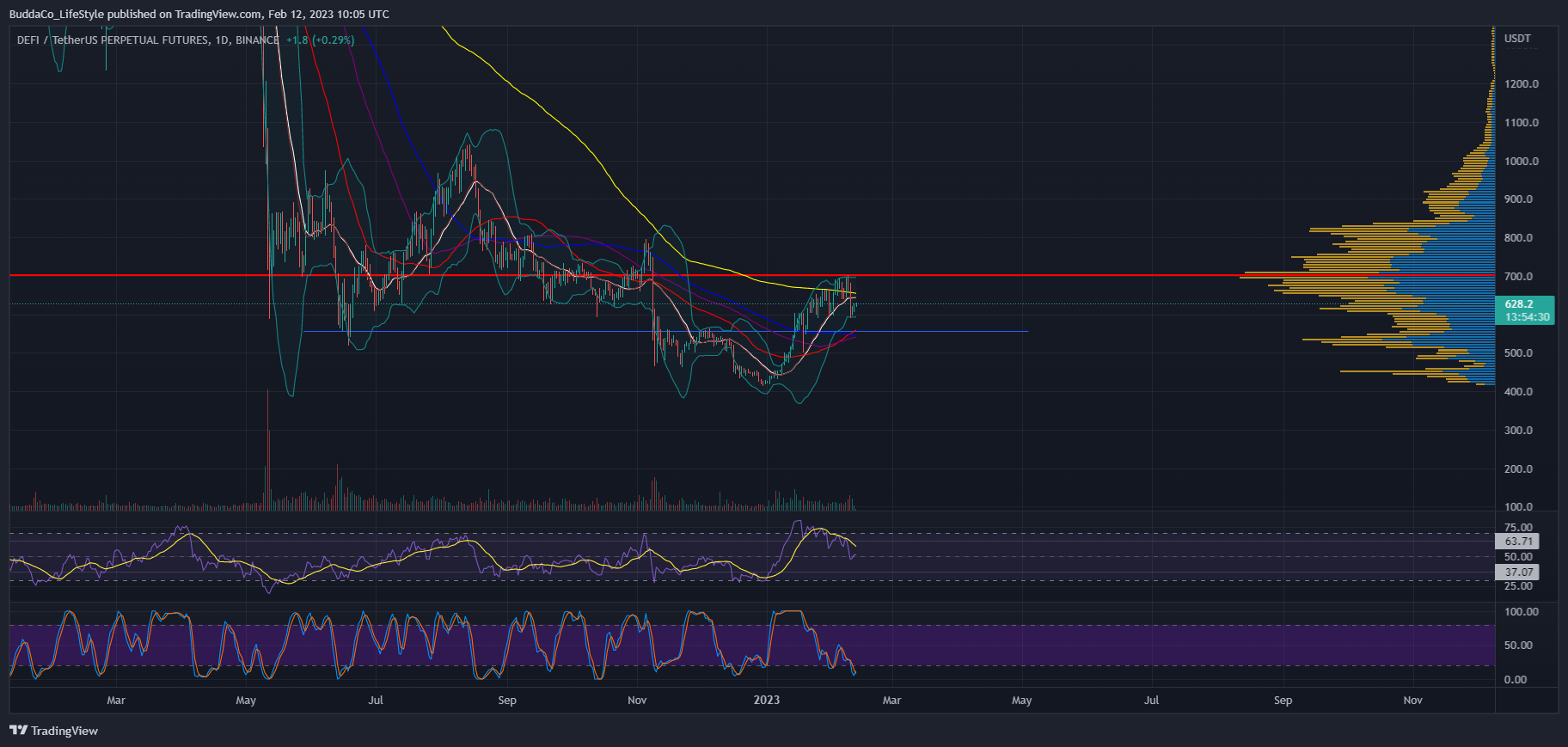Click the 200.0 price axis label
Viewport: 1568px width, 747px height.
point(1518,469)
